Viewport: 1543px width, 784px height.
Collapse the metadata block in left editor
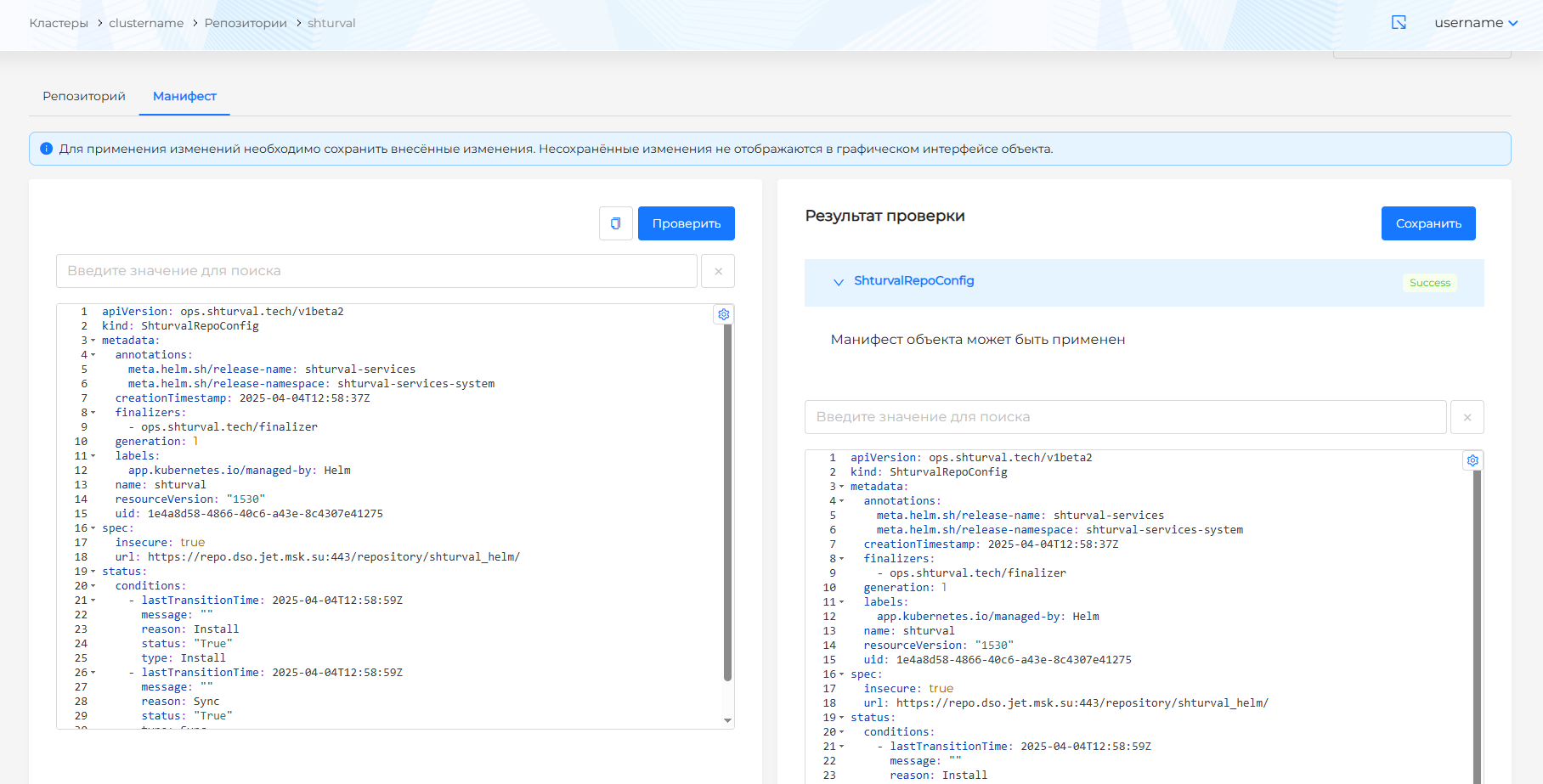[93, 341]
